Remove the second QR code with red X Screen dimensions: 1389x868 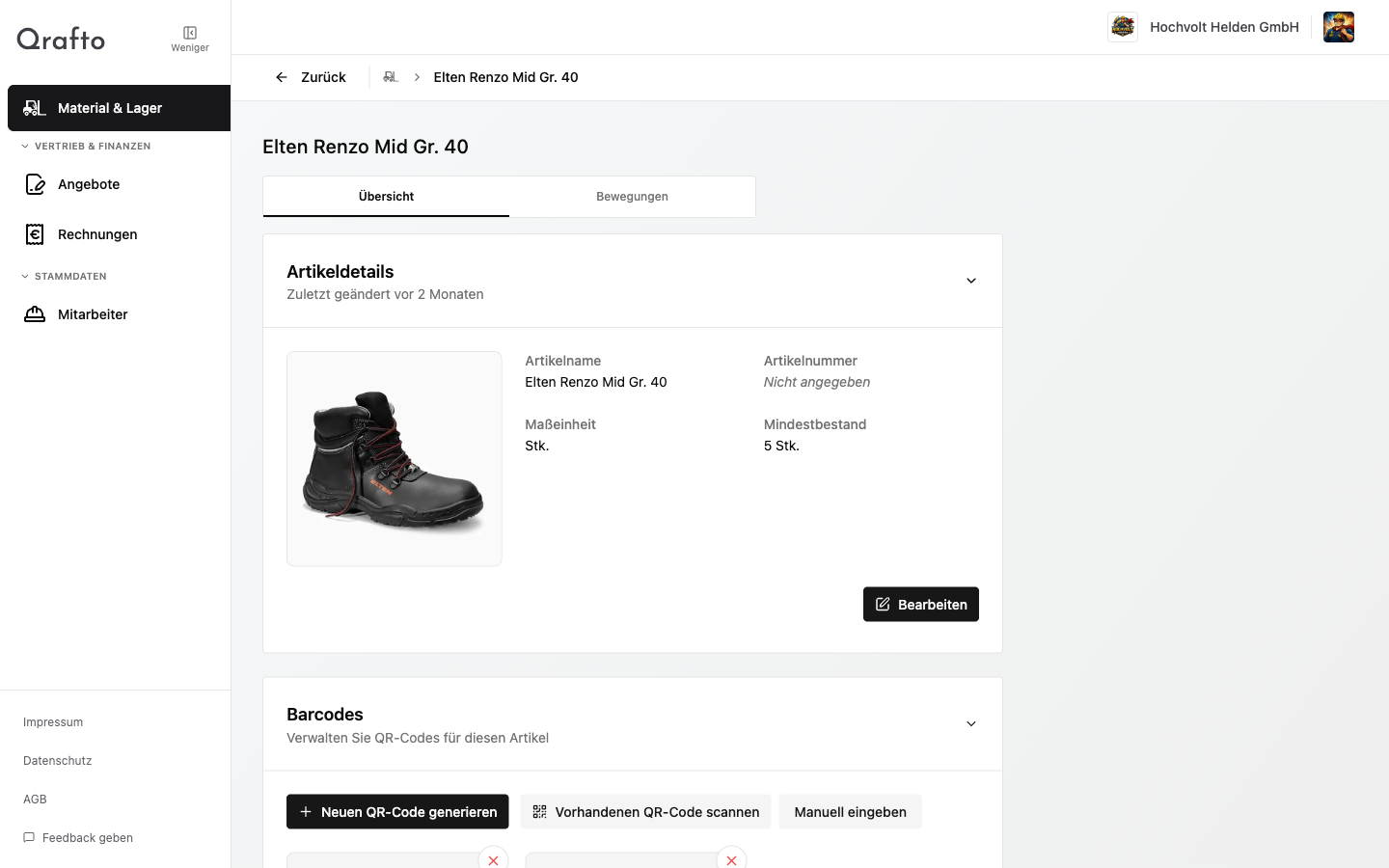731,859
